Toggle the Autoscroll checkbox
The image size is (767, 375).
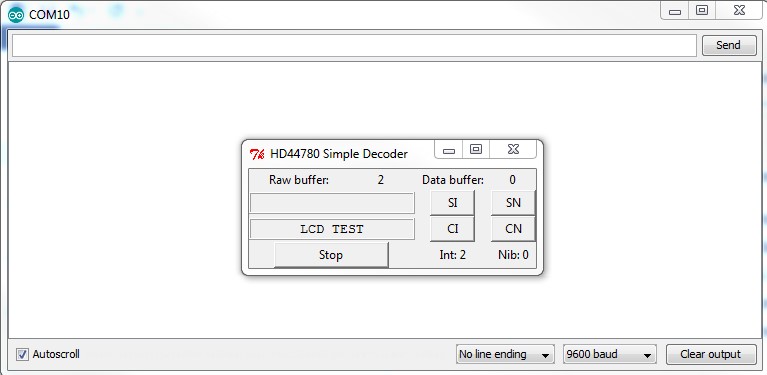pyautogui.click(x=22, y=354)
